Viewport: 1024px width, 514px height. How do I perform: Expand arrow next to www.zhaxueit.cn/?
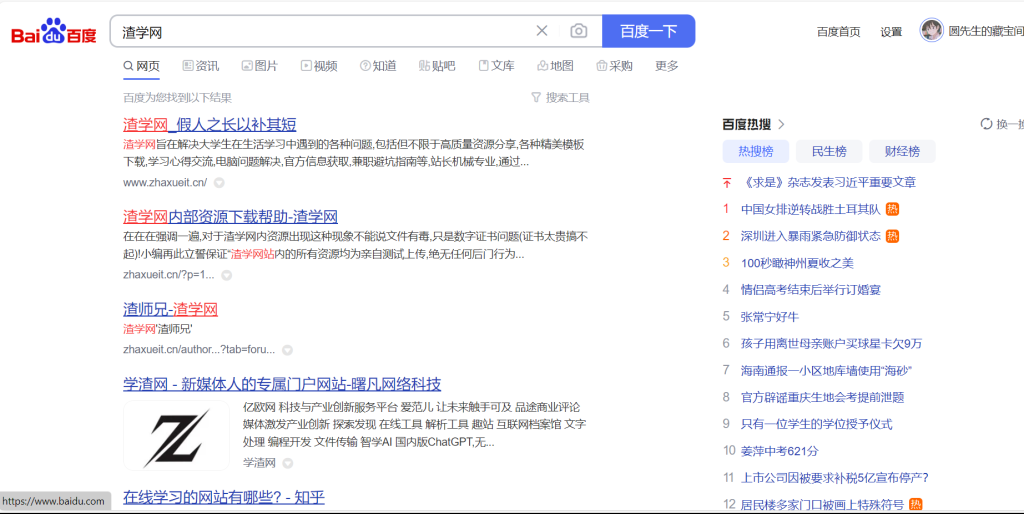(x=219, y=183)
